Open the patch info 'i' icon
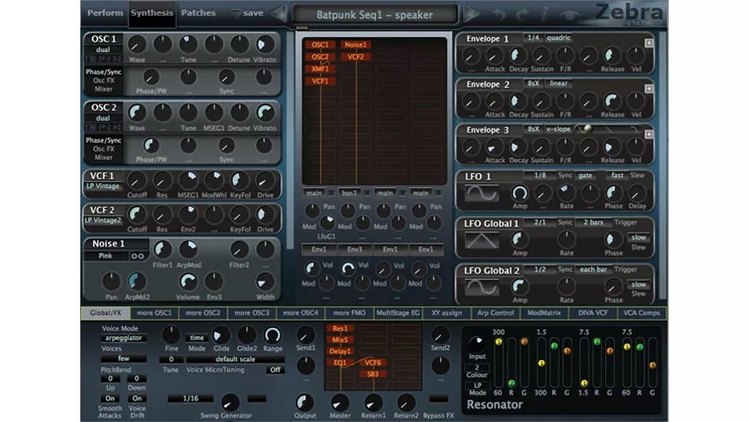The width and height of the screenshot is (750, 422). [543, 14]
